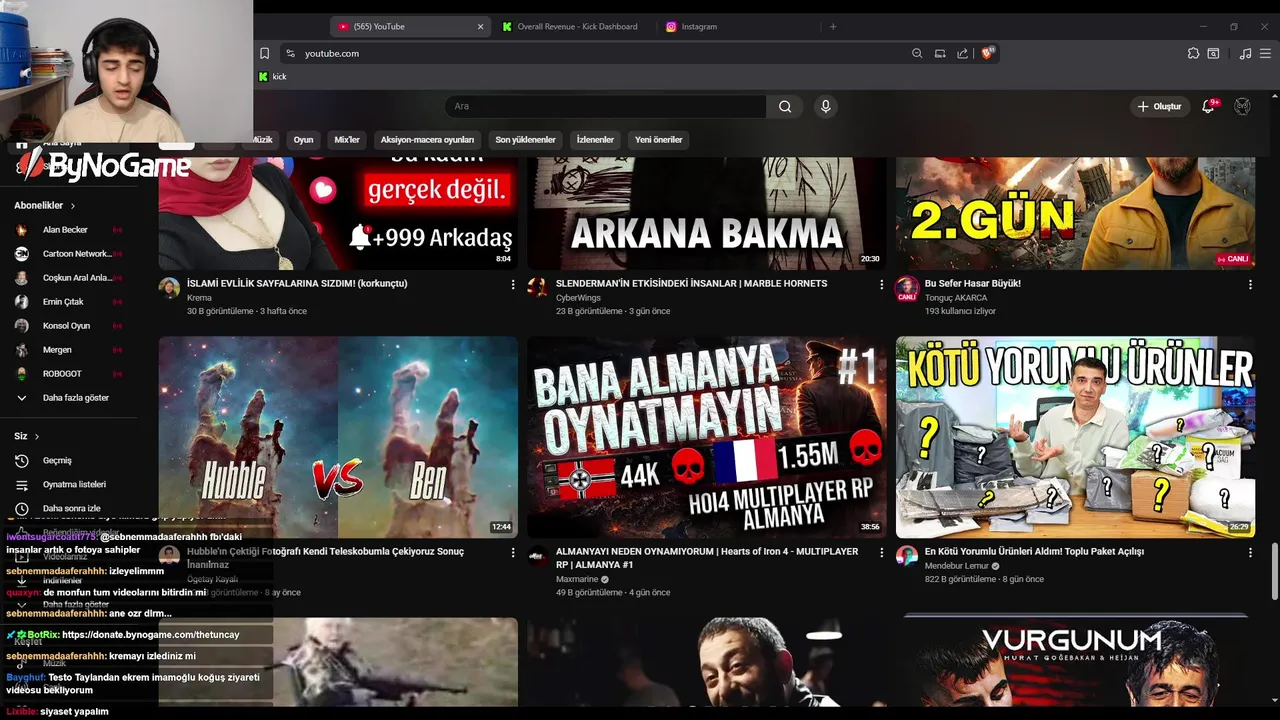Open the browser hamburger menu
The height and width of the screenshot is (720, 1280).
coord(1265,53)
